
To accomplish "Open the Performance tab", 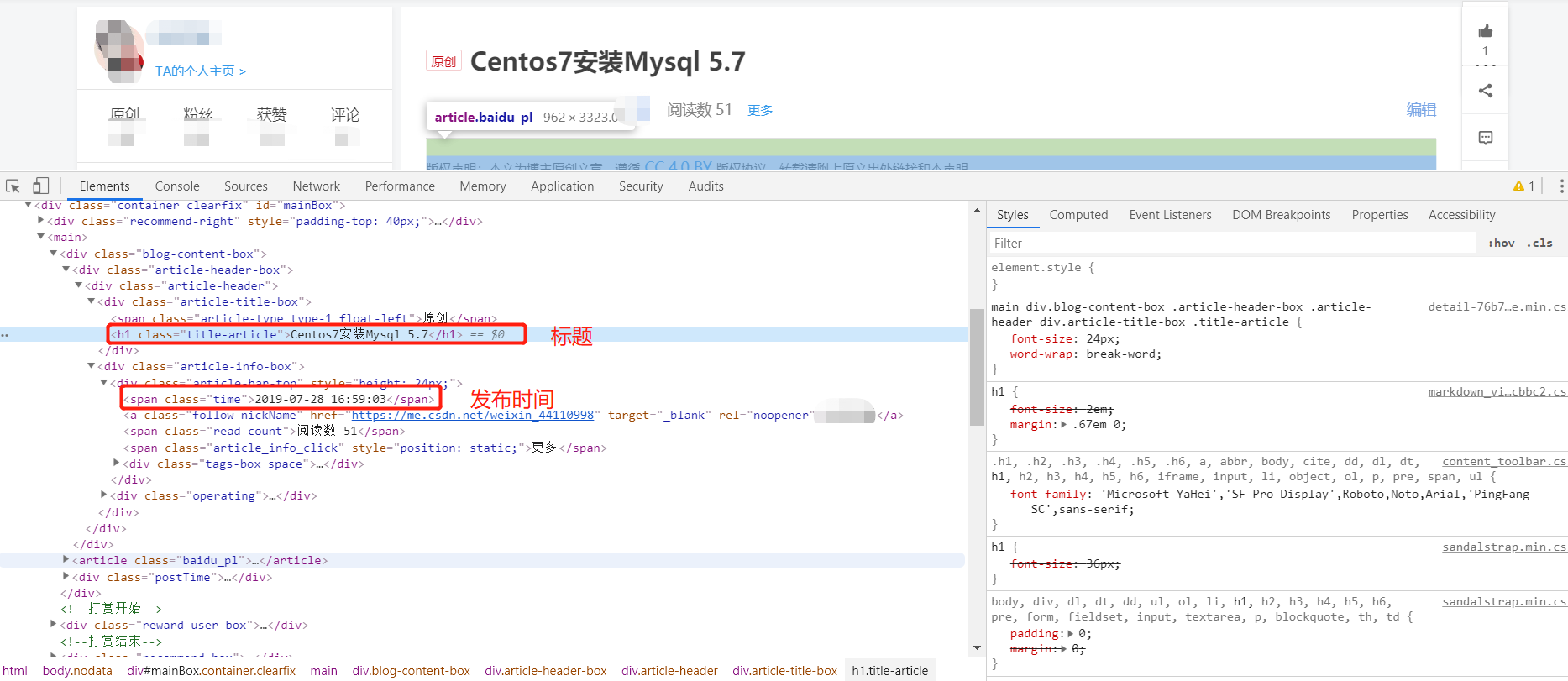I will pos(400,186).
